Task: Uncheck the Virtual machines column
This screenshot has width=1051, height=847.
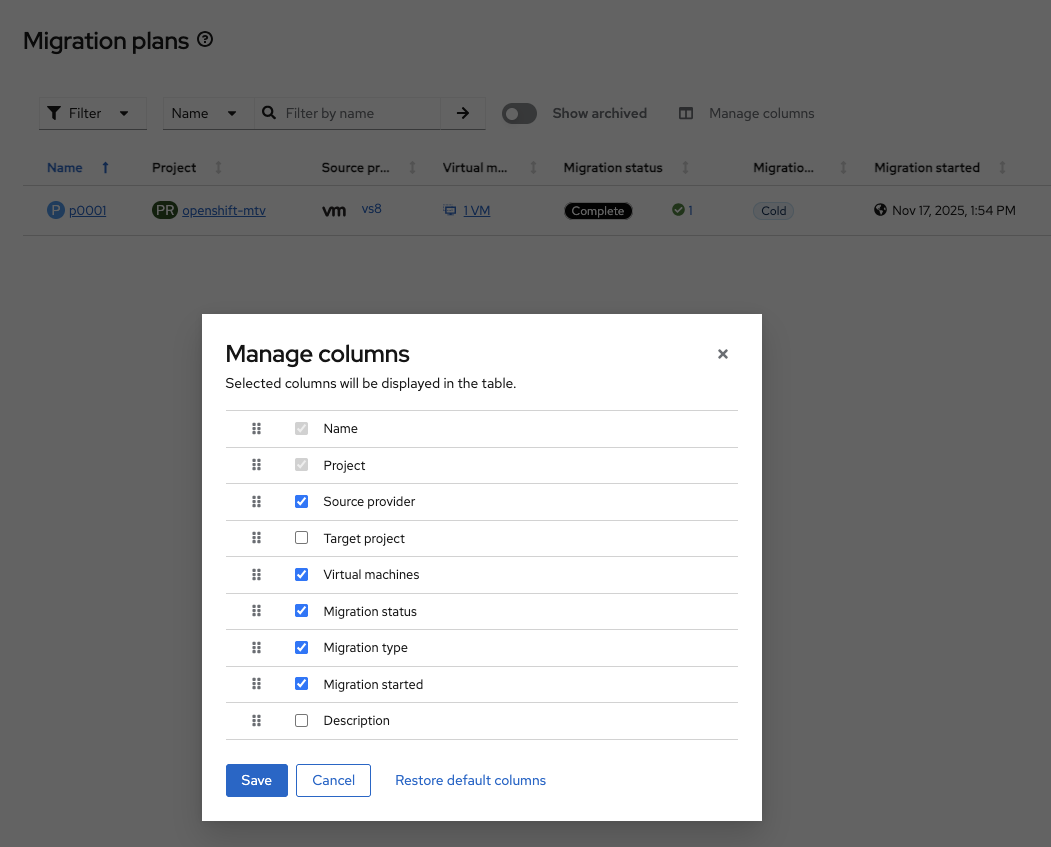Action: pyautogui.click(x=302, y=574)
